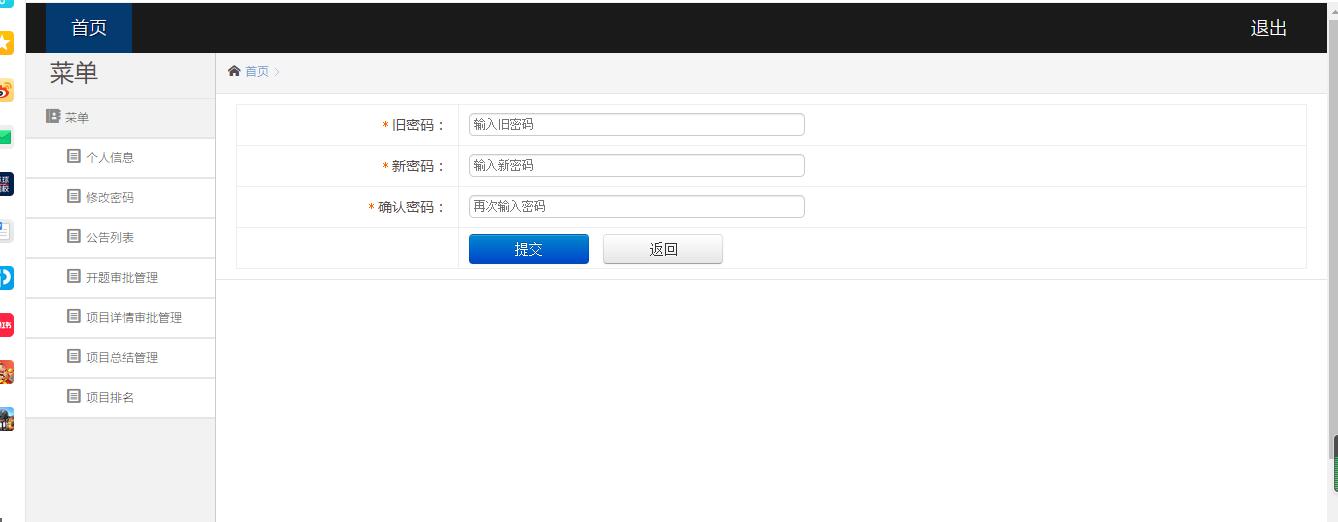1338x522 pixels.
Task: Open the 首页 breadcrumb link
Action: (257, 71)
